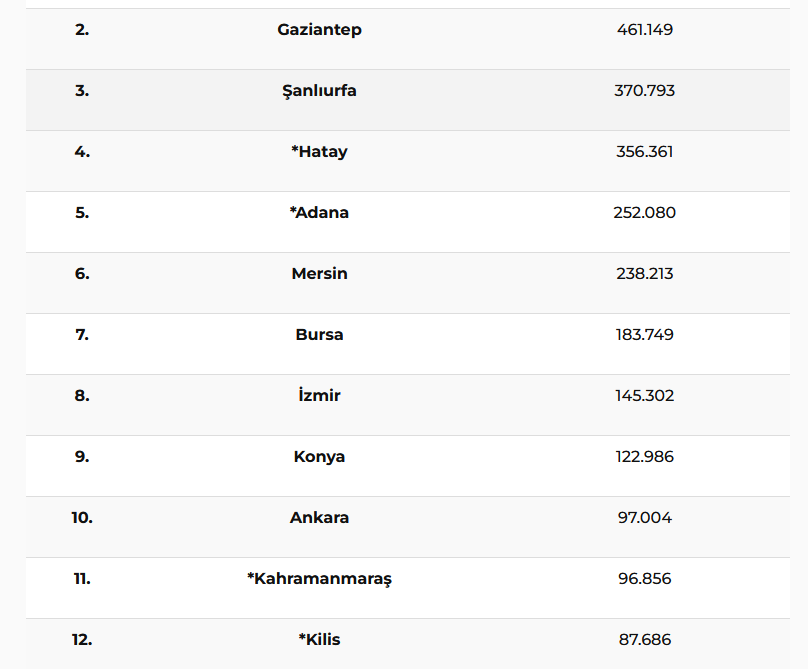This screenshot has width=808, height=669.
Task: Click rank number 7. in table
Action: click(x=82, y=335)
